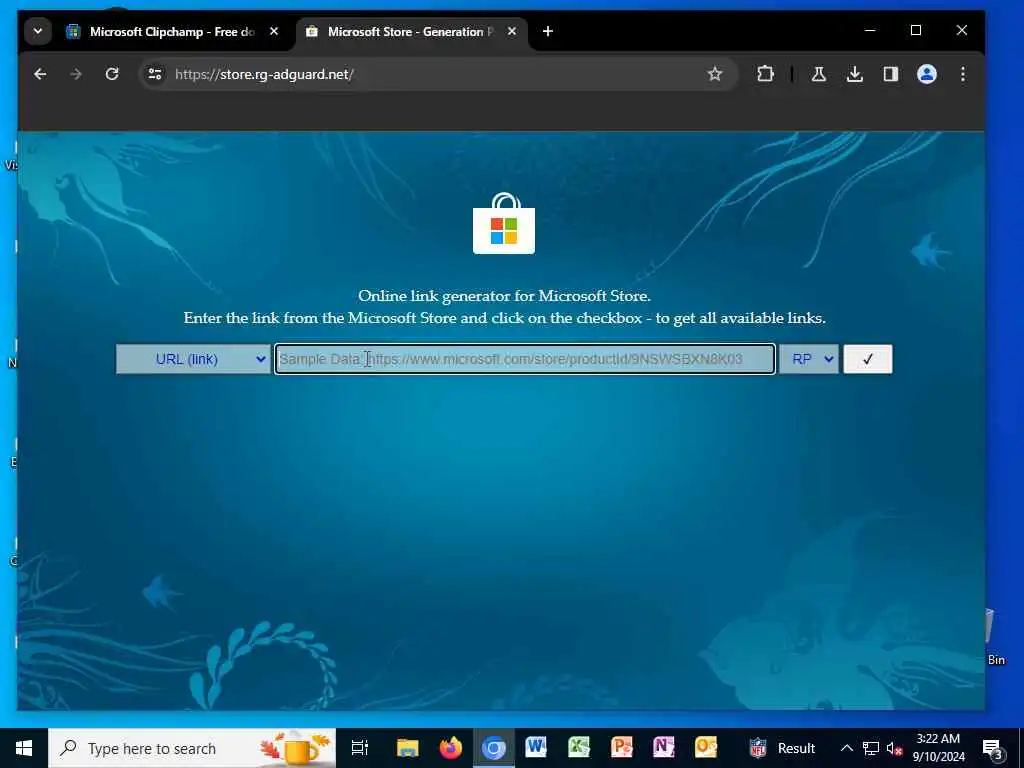This screenshot has height=768, width=1024.
Task: Click the NFL Result news widget
Action: (x=782, y=748)
